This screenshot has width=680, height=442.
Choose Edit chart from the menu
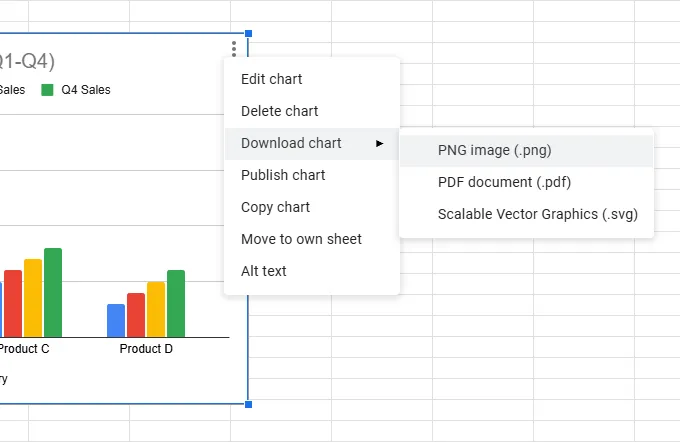click(x=271, y=79)
